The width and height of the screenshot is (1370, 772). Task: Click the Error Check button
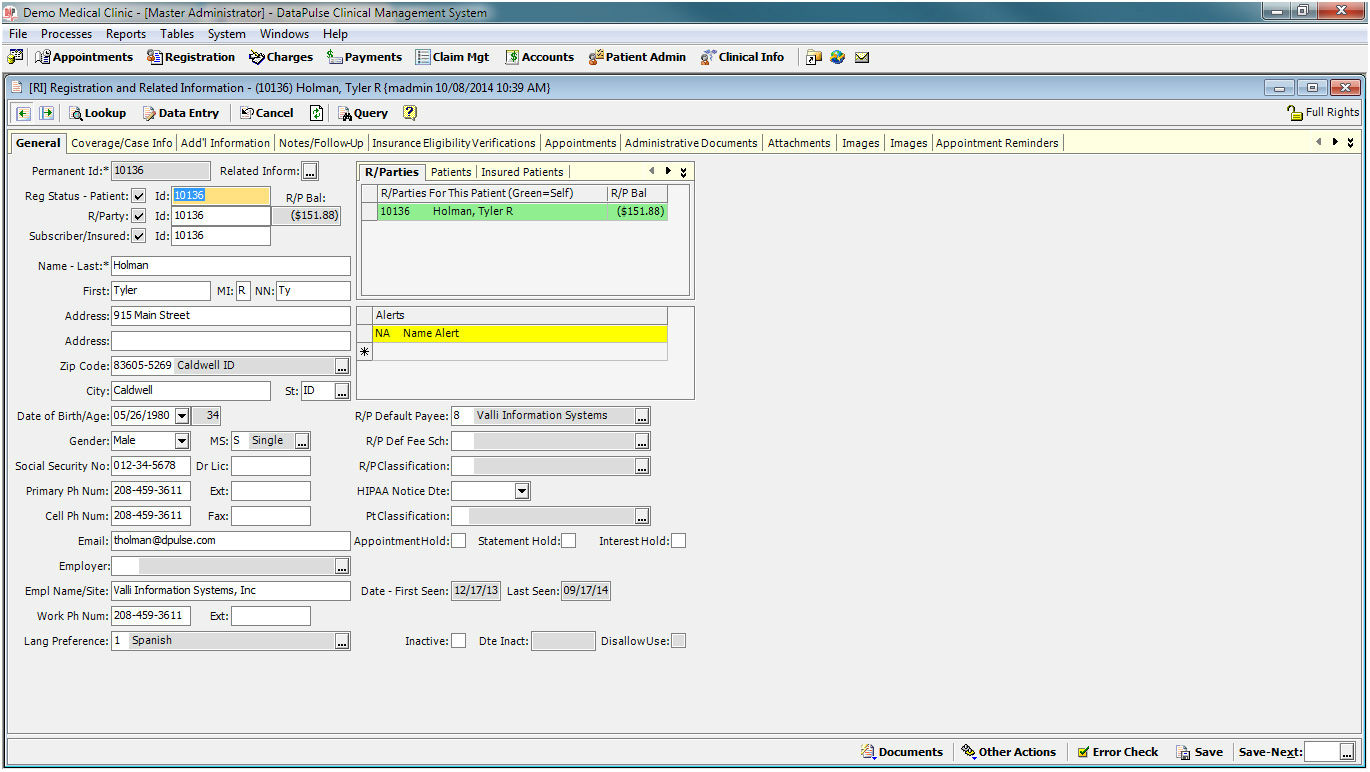(x=1116, y=752)
